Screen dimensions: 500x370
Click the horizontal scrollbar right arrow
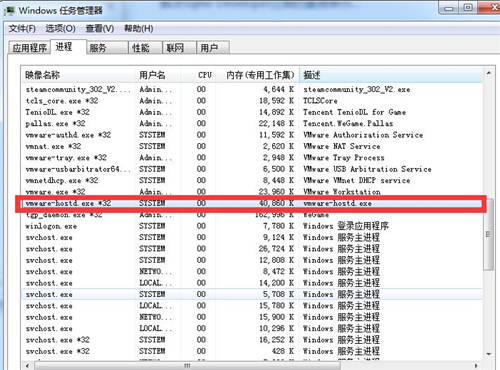tap(476, 366)
